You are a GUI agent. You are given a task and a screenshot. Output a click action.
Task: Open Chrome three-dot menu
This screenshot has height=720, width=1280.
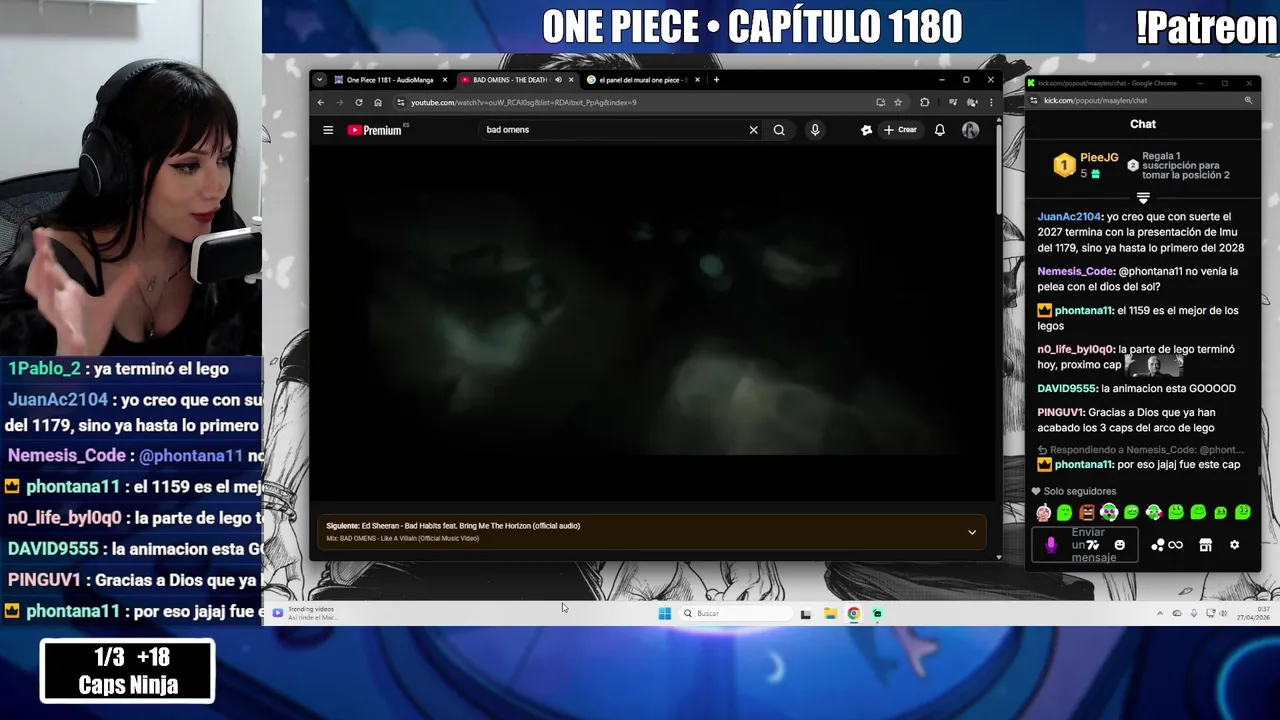[x=991, y=102]
